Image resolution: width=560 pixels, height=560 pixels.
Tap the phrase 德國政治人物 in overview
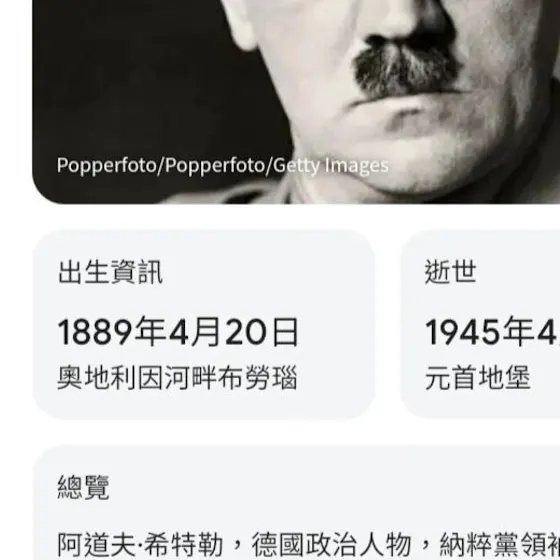[331, 545]
